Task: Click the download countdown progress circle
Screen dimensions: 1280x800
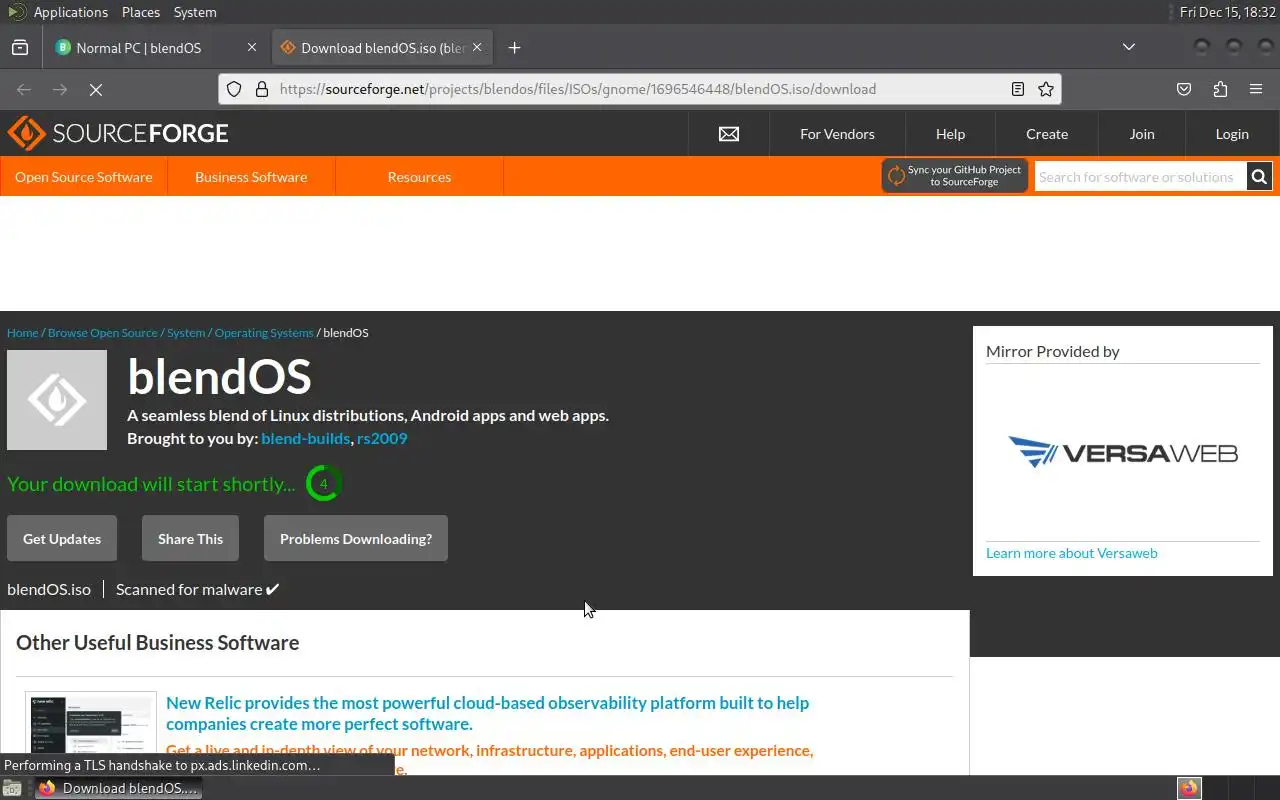Action: 323,484
